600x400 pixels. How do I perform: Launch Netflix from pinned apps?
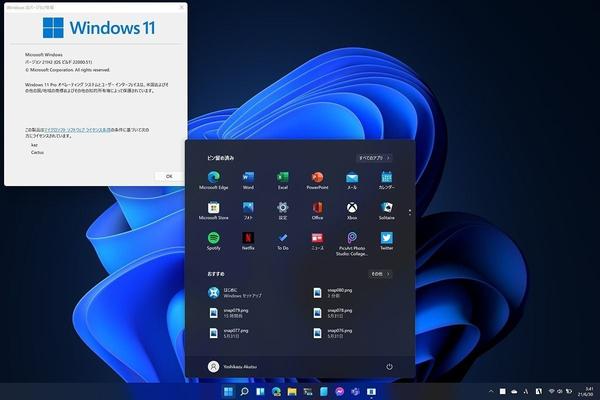tap(248, 241)
